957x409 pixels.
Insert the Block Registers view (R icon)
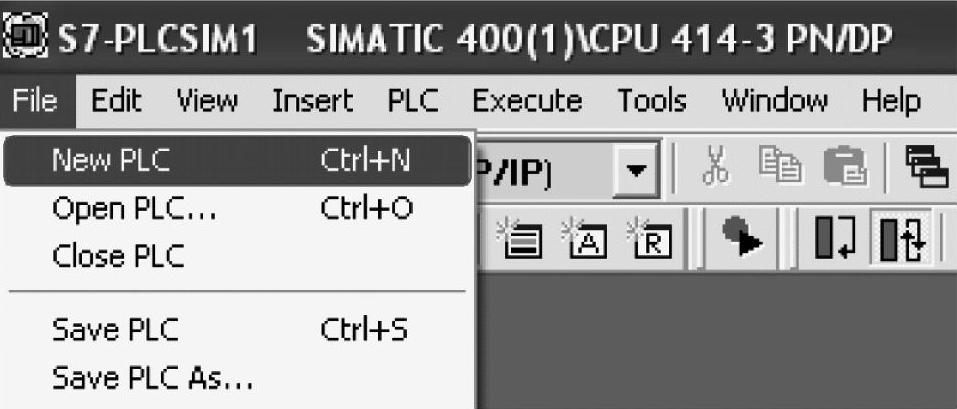tap(649, 240)
